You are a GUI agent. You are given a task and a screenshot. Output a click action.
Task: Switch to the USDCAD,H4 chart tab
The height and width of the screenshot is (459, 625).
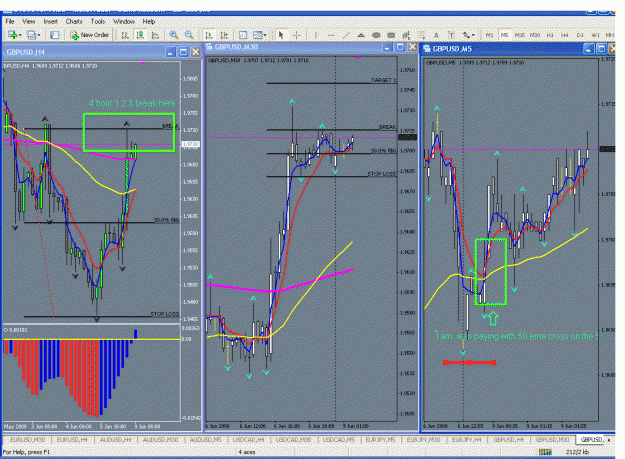248,439
